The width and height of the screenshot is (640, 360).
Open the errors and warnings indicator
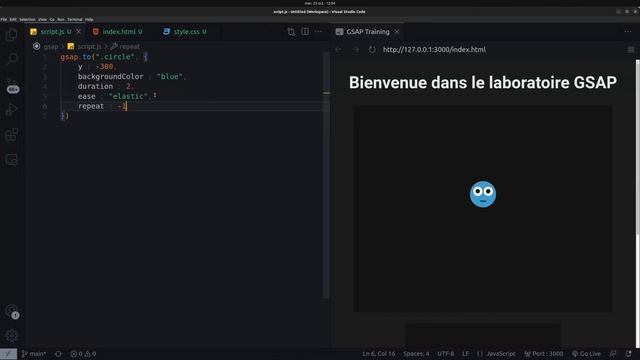(x=83, y=354)
